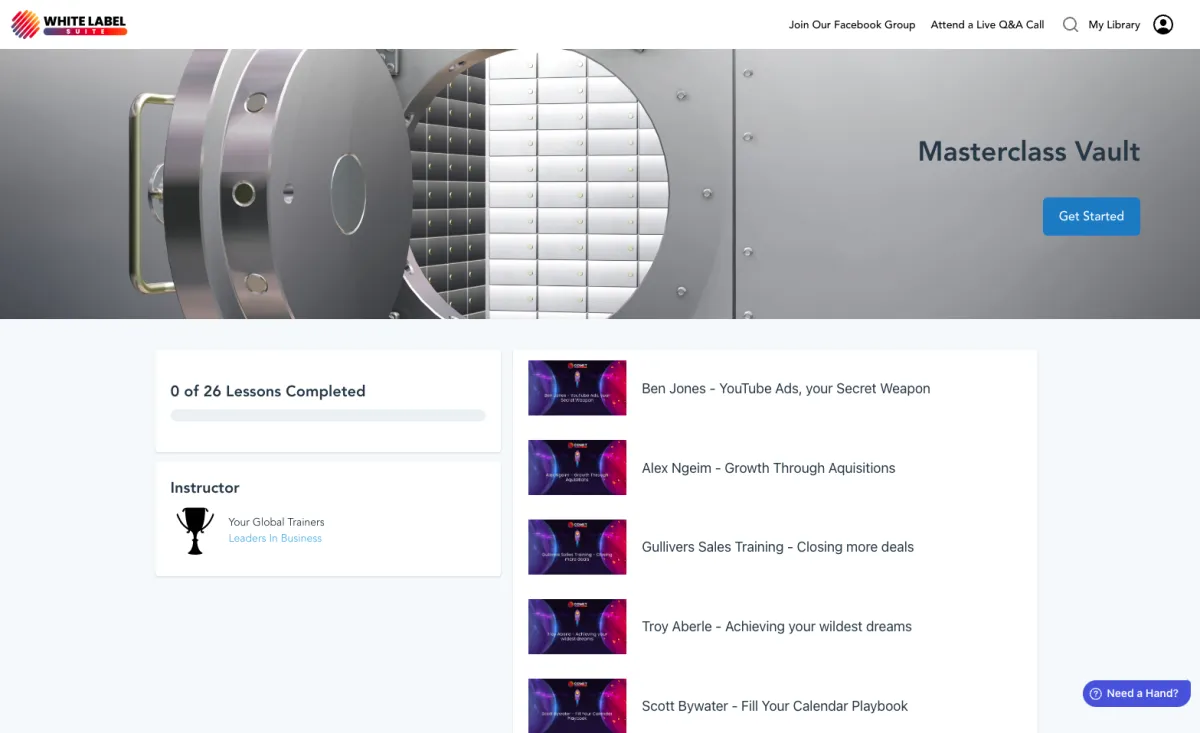Screen dimensions: 1200x733
Task: Open Scott Bywater Calendar Playbook lesson title
Action: point(775,706)
